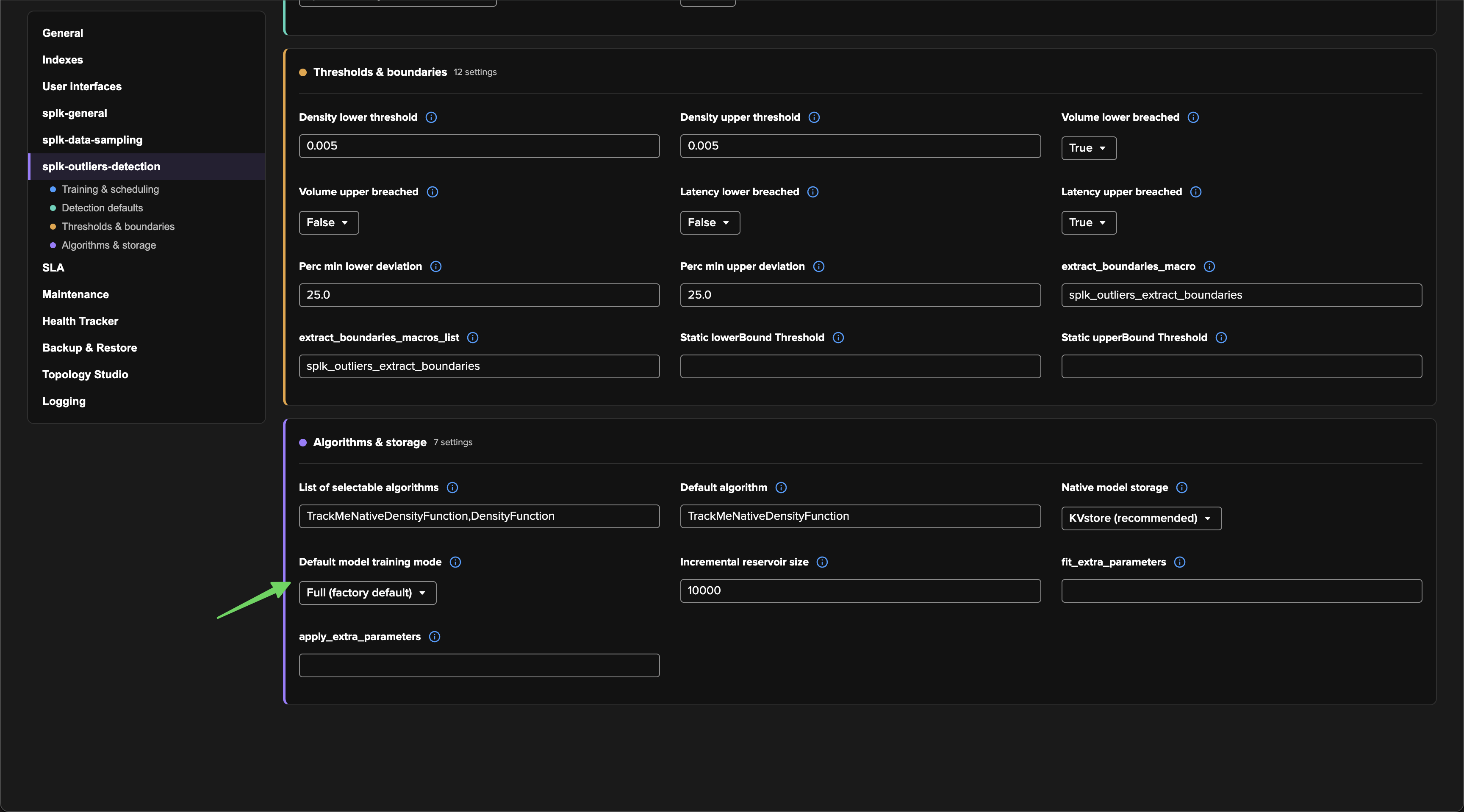The height and width of the screenshot is (812, 1464).
Task: Click Thresholds & boundaries section heading
Action: (x=380, y=72)
